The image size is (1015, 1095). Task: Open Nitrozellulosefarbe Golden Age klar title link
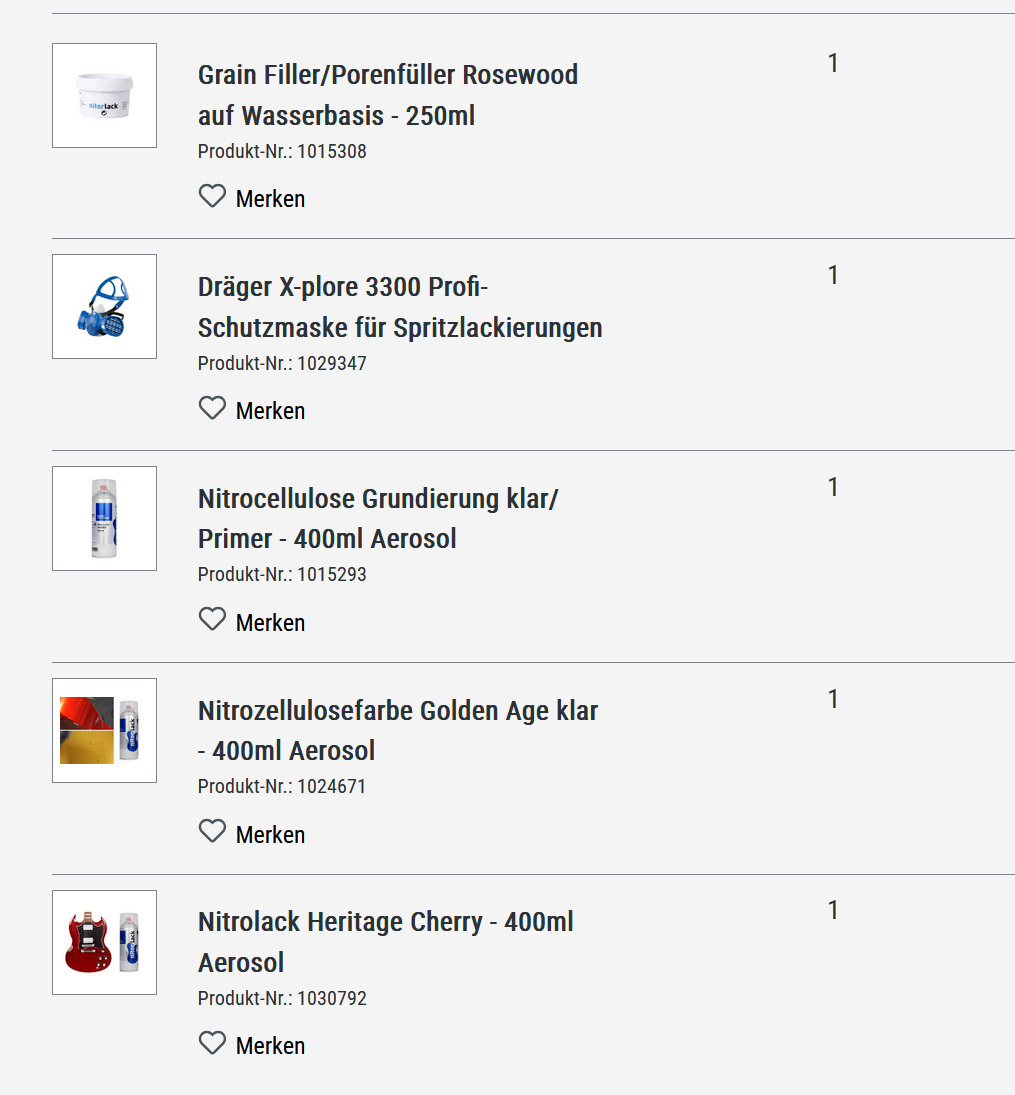pyautogui.click(x=398, y=730)
